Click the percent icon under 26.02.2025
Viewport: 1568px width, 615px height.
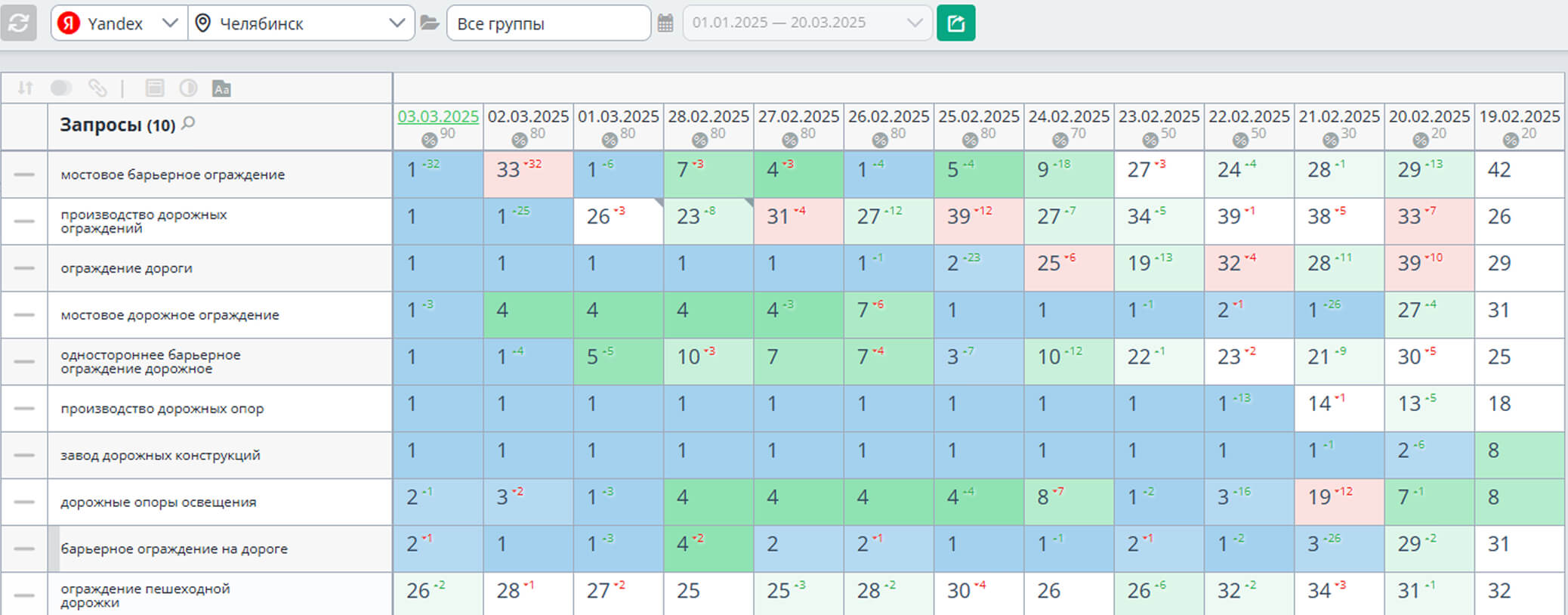tap(879, 140)
